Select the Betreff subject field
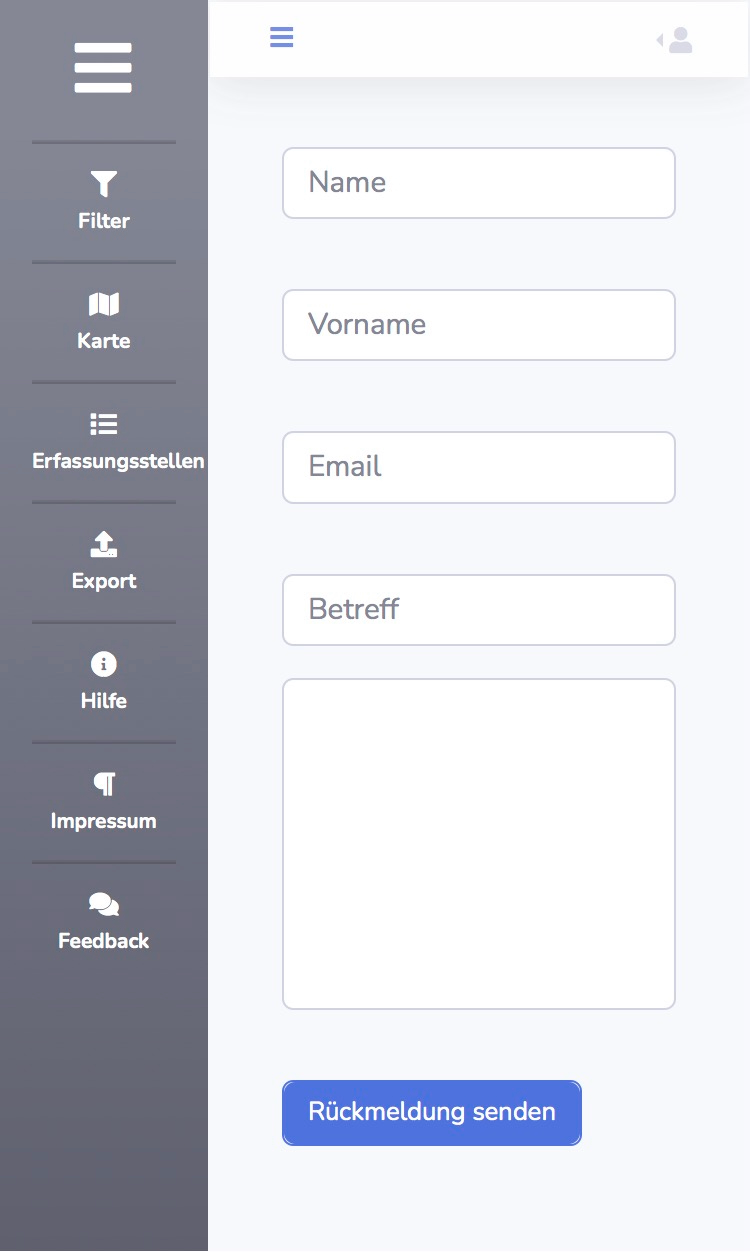750x1252 pixels. [x=479, y=610]
